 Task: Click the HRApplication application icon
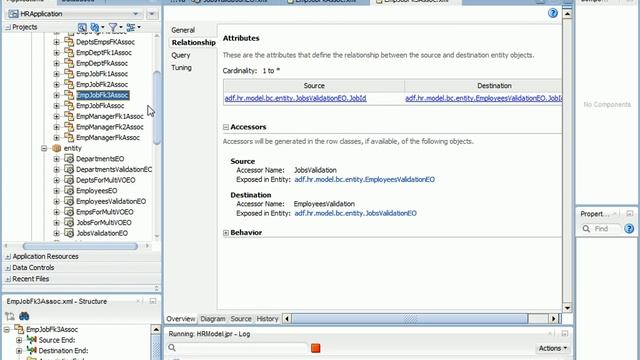pos(13,14)
